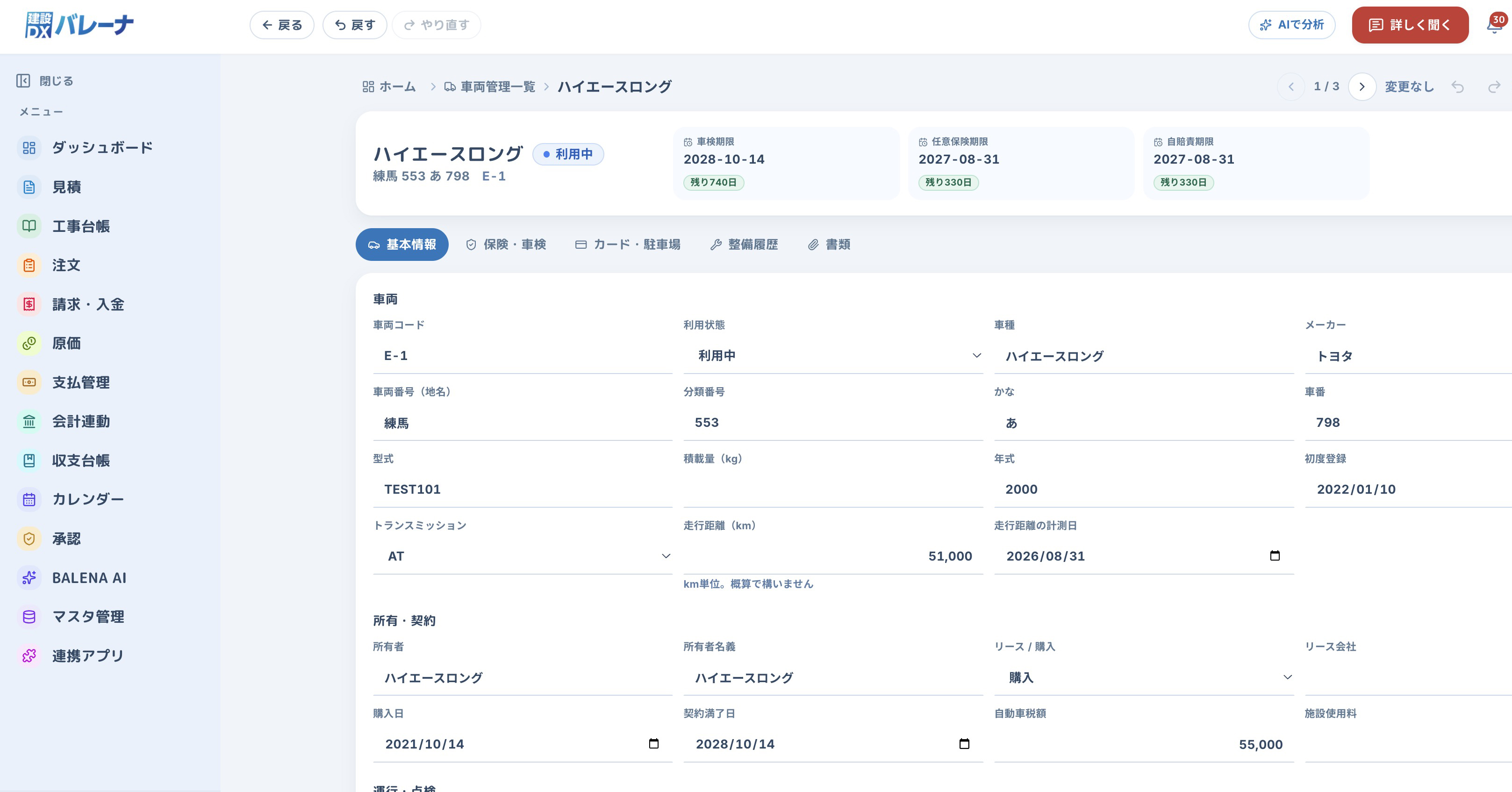Collapse sidebar with 閉じる icon
1512x792 pixels.
coord(23,80)
